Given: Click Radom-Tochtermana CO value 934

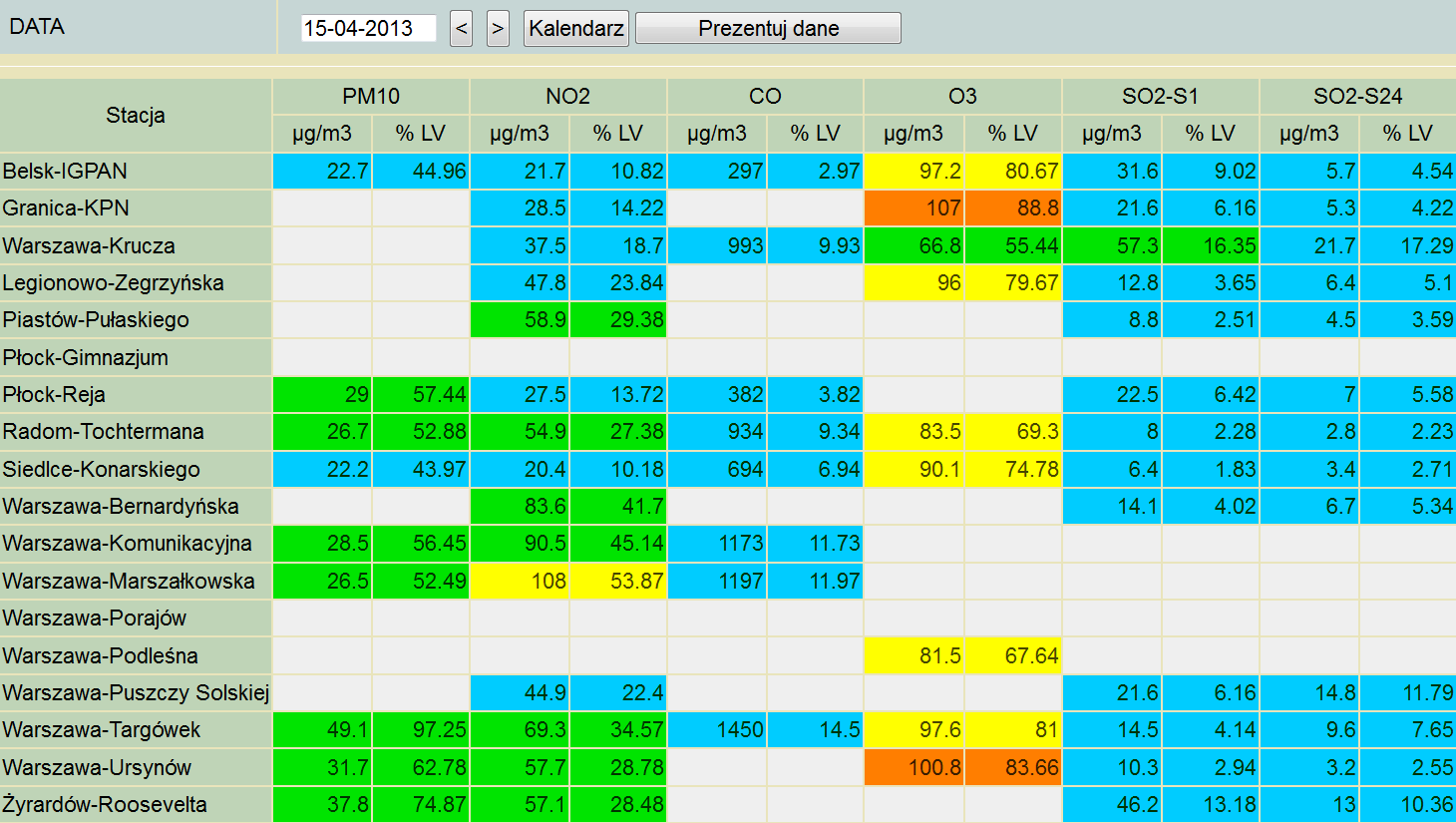Looking at the screenshot, I should pos(717,431).
